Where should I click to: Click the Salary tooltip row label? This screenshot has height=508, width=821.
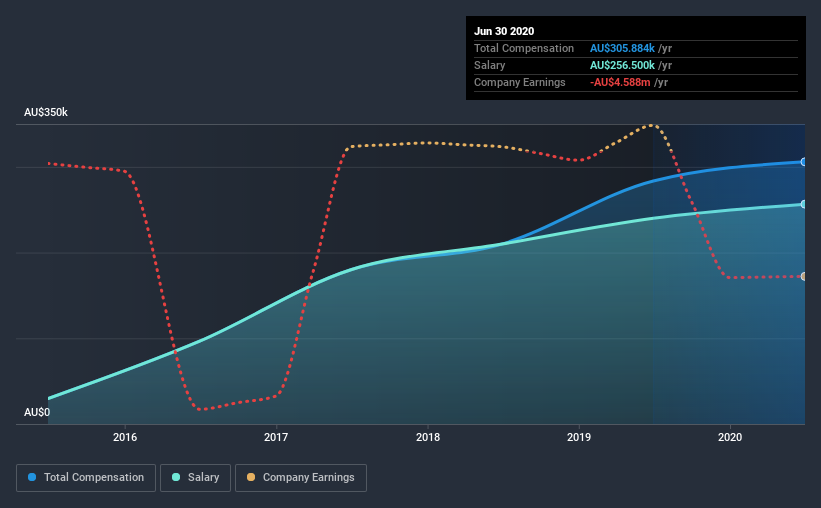pos(490,65)
